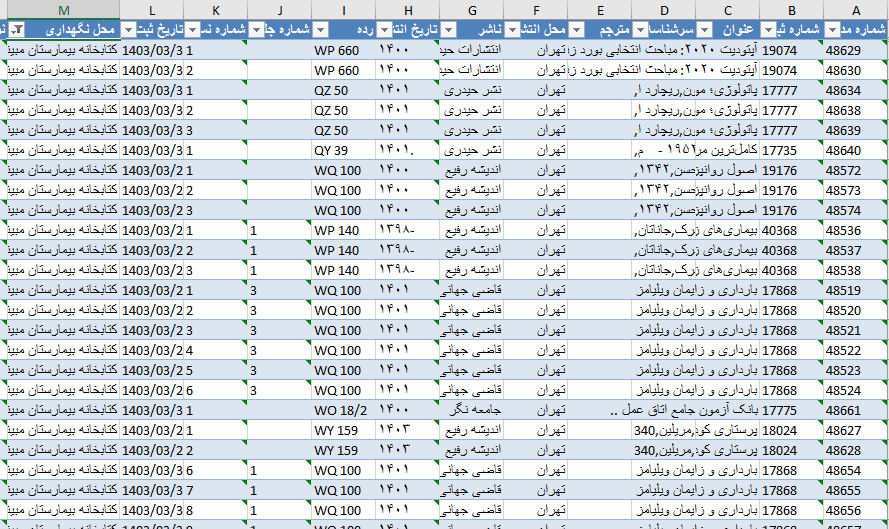This screenshot has height=529, width=889.
Task: Click the جامعه نگر publisher cell
Action: pos(471,410)
